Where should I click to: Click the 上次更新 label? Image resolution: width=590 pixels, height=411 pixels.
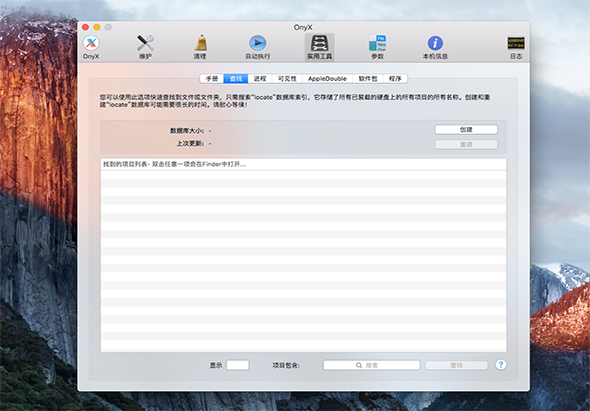[x=190, y=143]
